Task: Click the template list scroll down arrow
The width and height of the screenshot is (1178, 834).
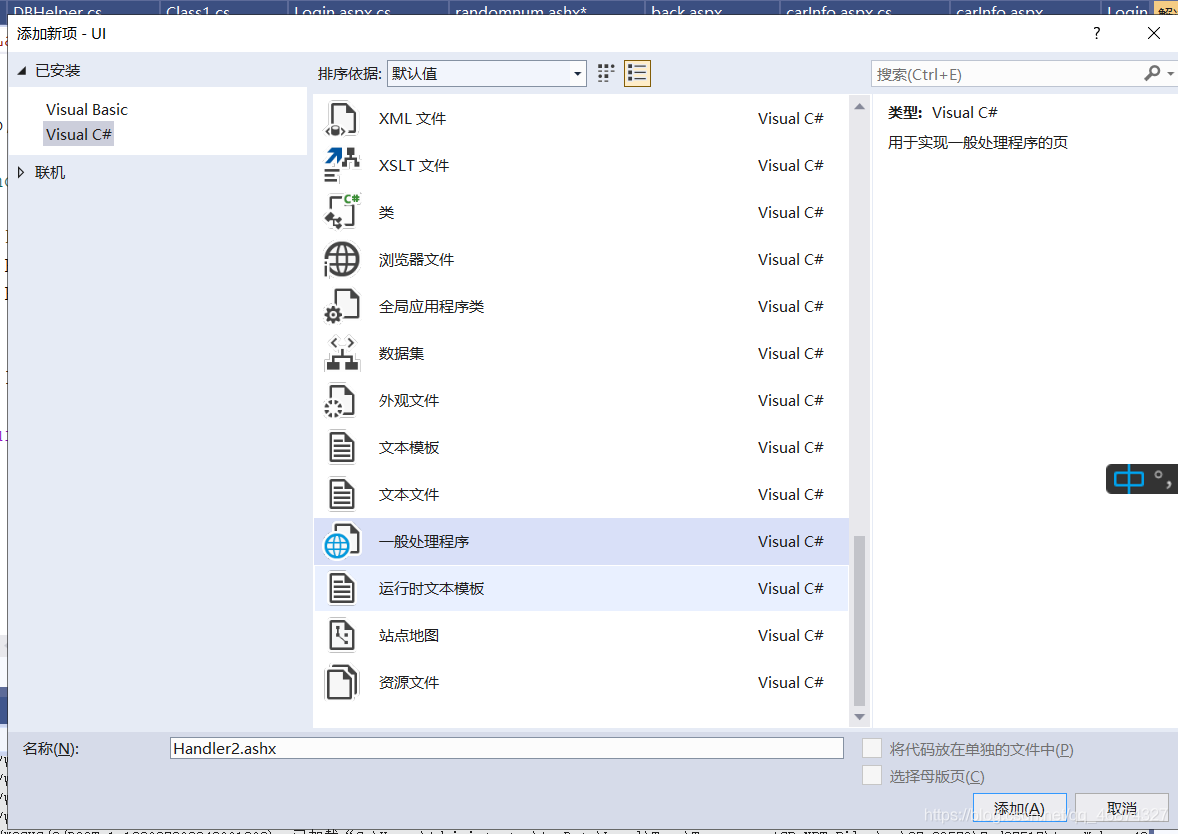Action: tap(859, 717)
